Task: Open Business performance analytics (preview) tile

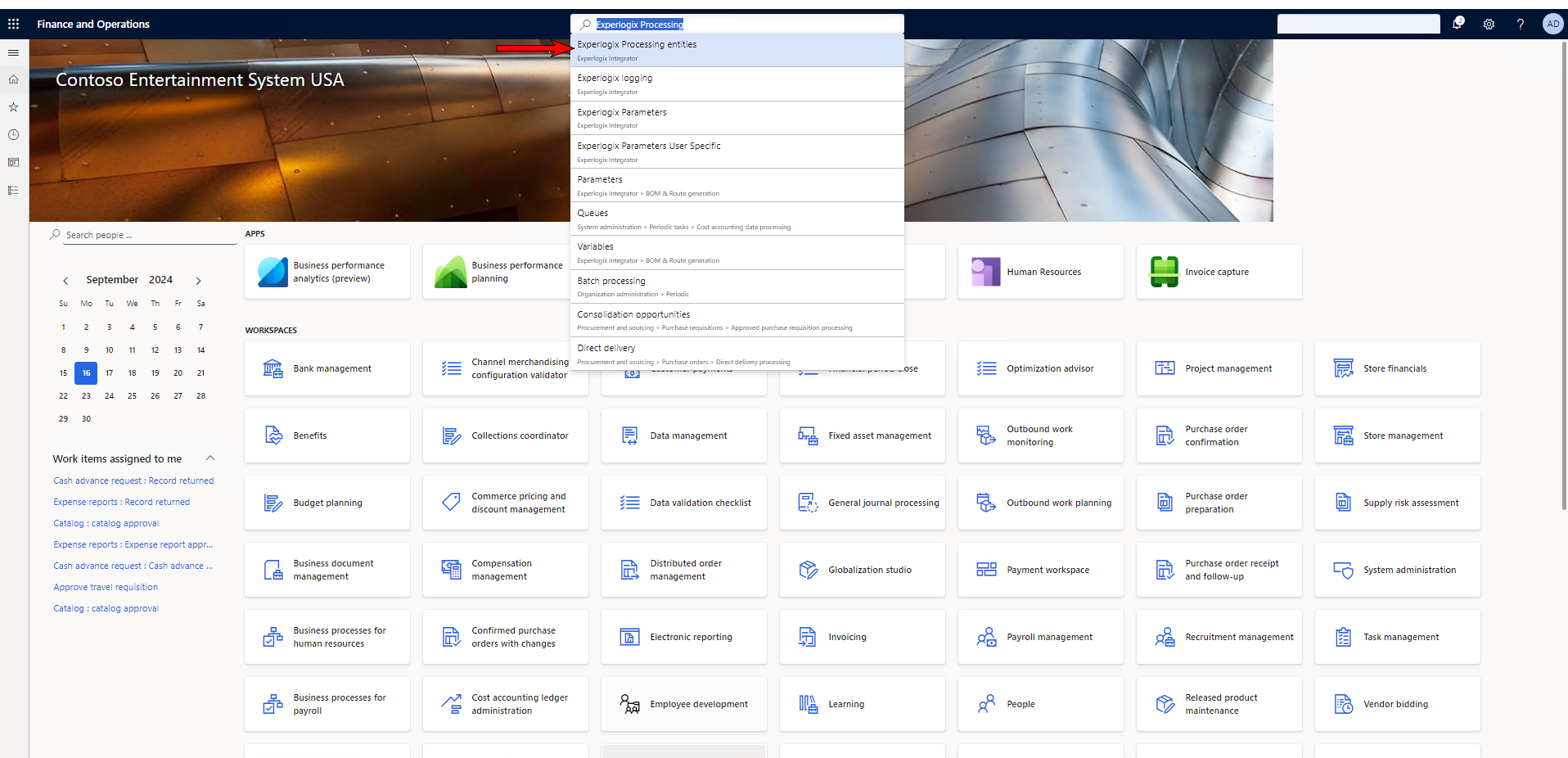Action: pos(327,272)
